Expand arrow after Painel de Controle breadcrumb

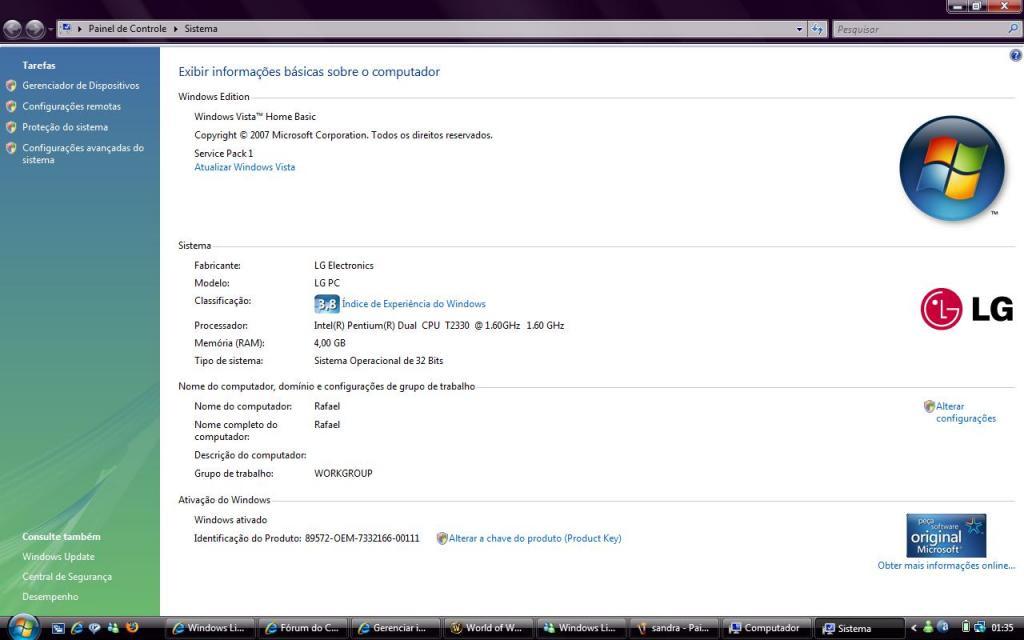[175, 29]
